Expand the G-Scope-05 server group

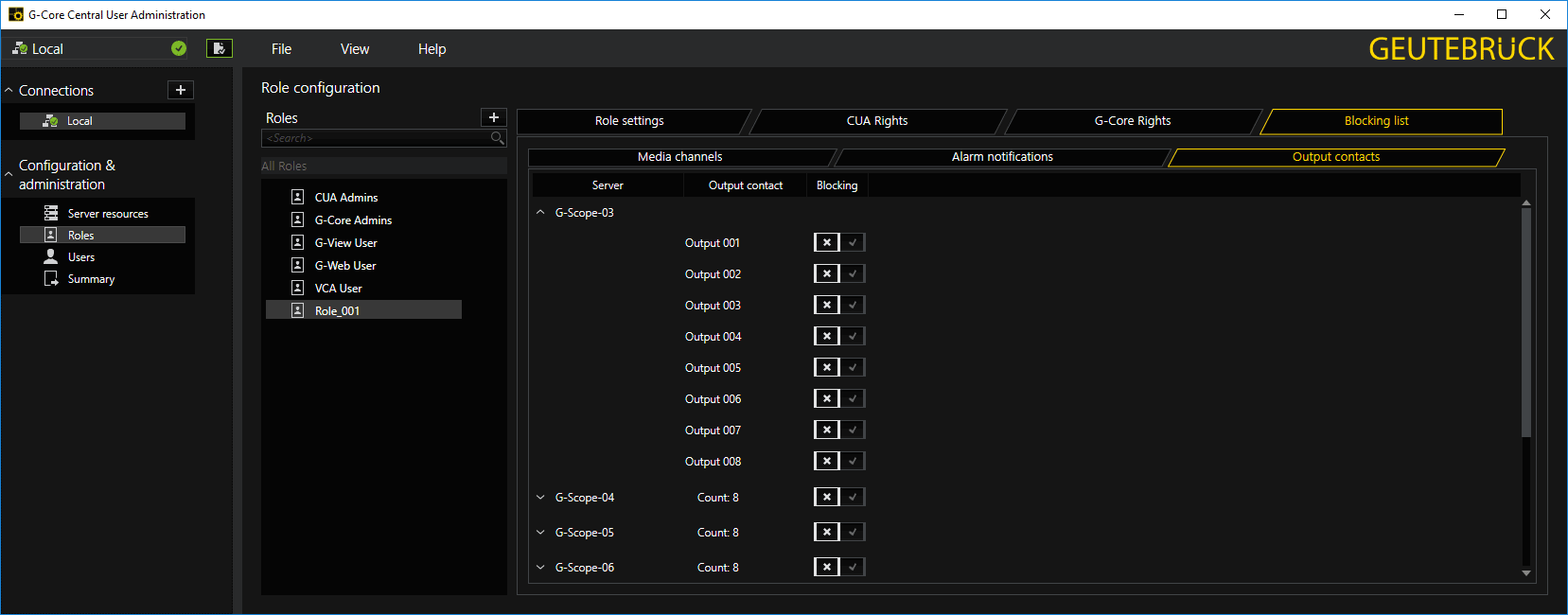click(540, 532)
